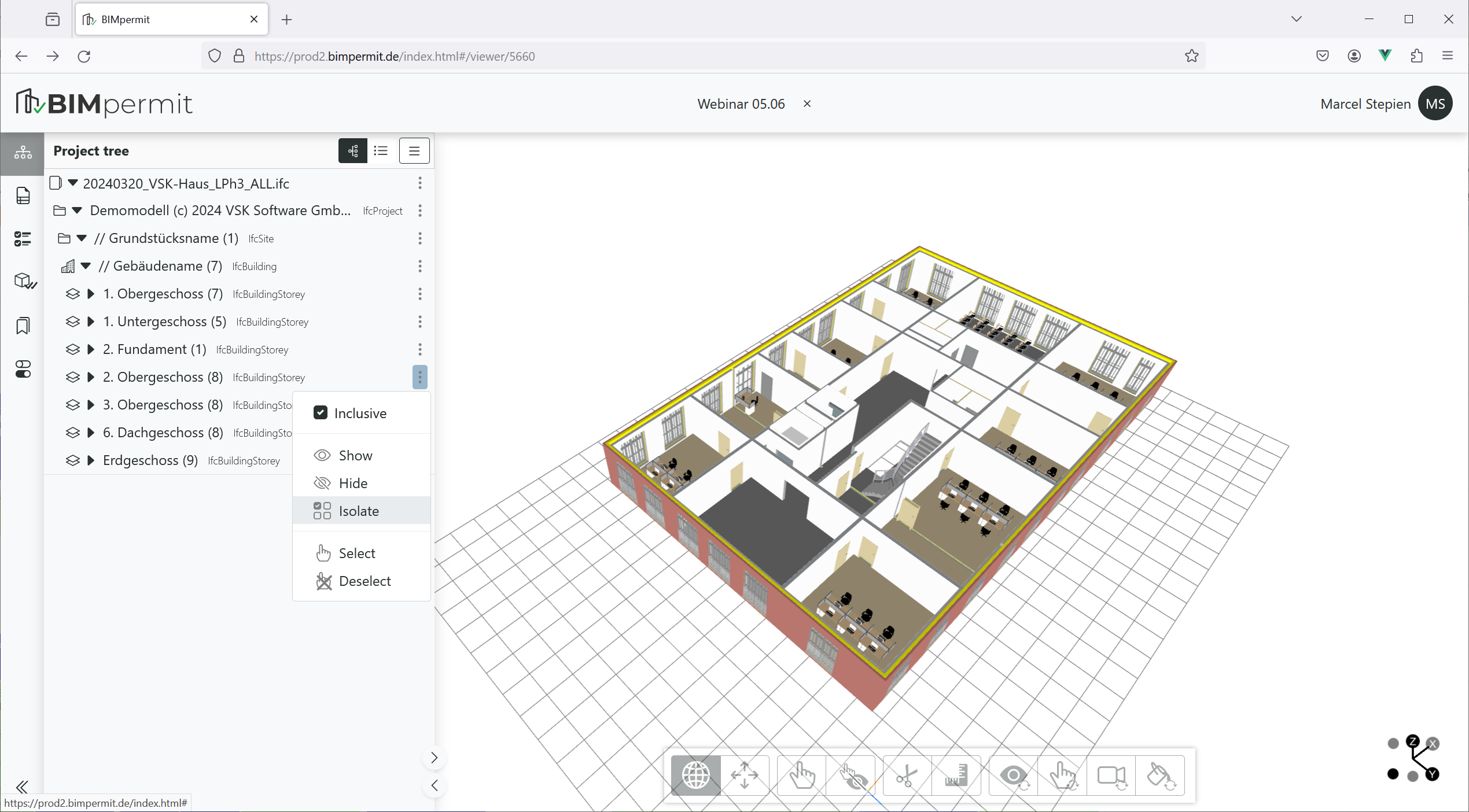Viewport: 1469px width, 812px height.
Task: Choose Deselect in the context menu
Action: point(362,581)
